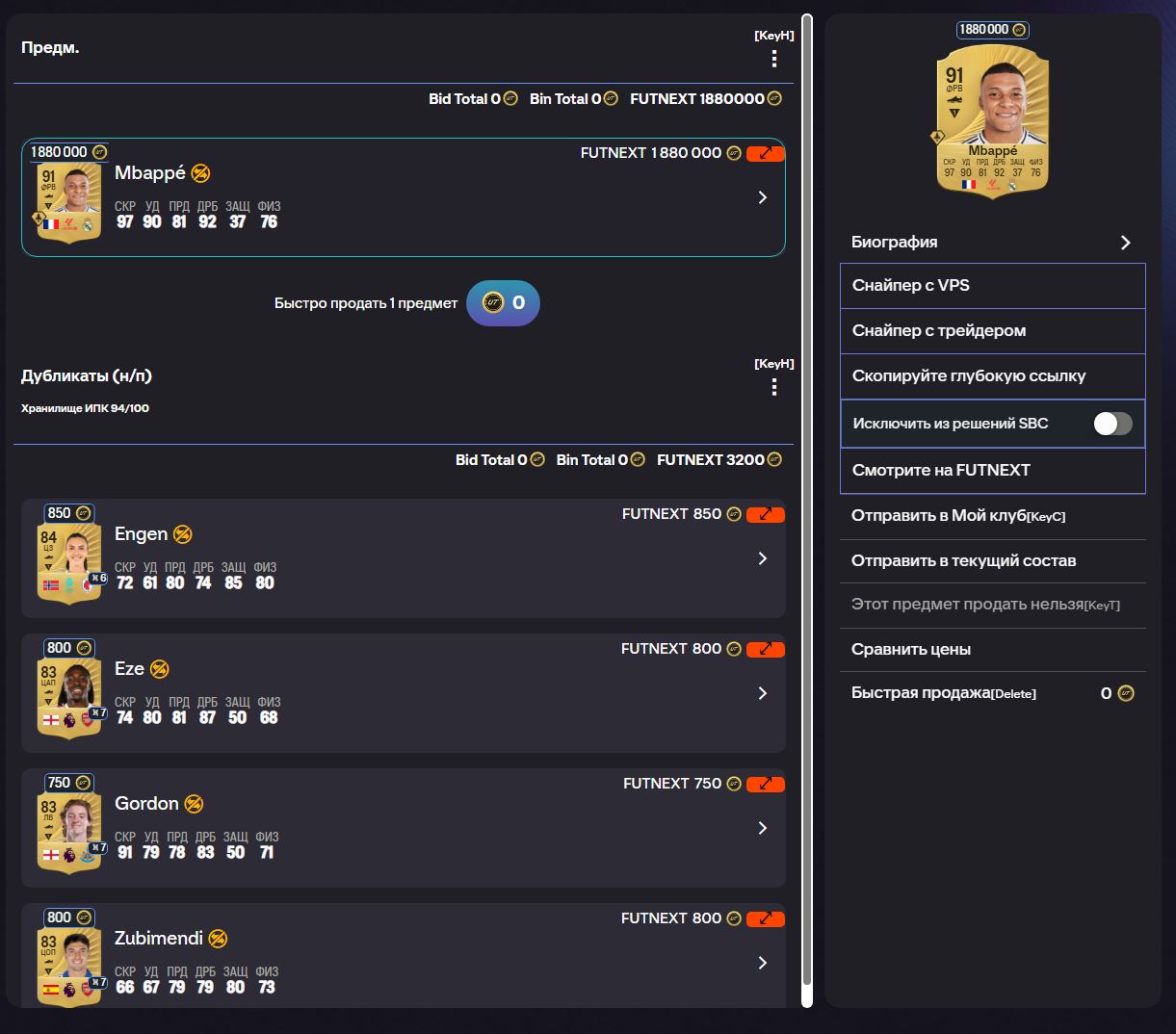
Task: Click untradeable coin icon beside Eze name
Action: (160, 669)
